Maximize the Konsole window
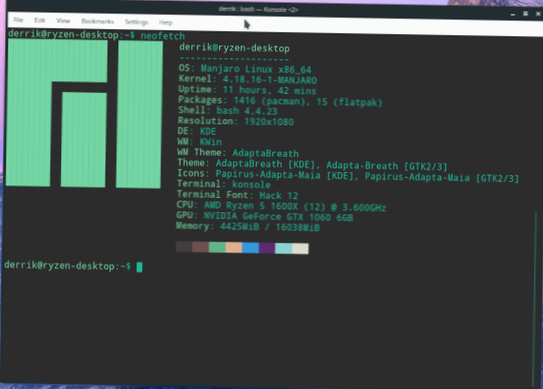The image size is (543, 389). click(x=525, y=14)
